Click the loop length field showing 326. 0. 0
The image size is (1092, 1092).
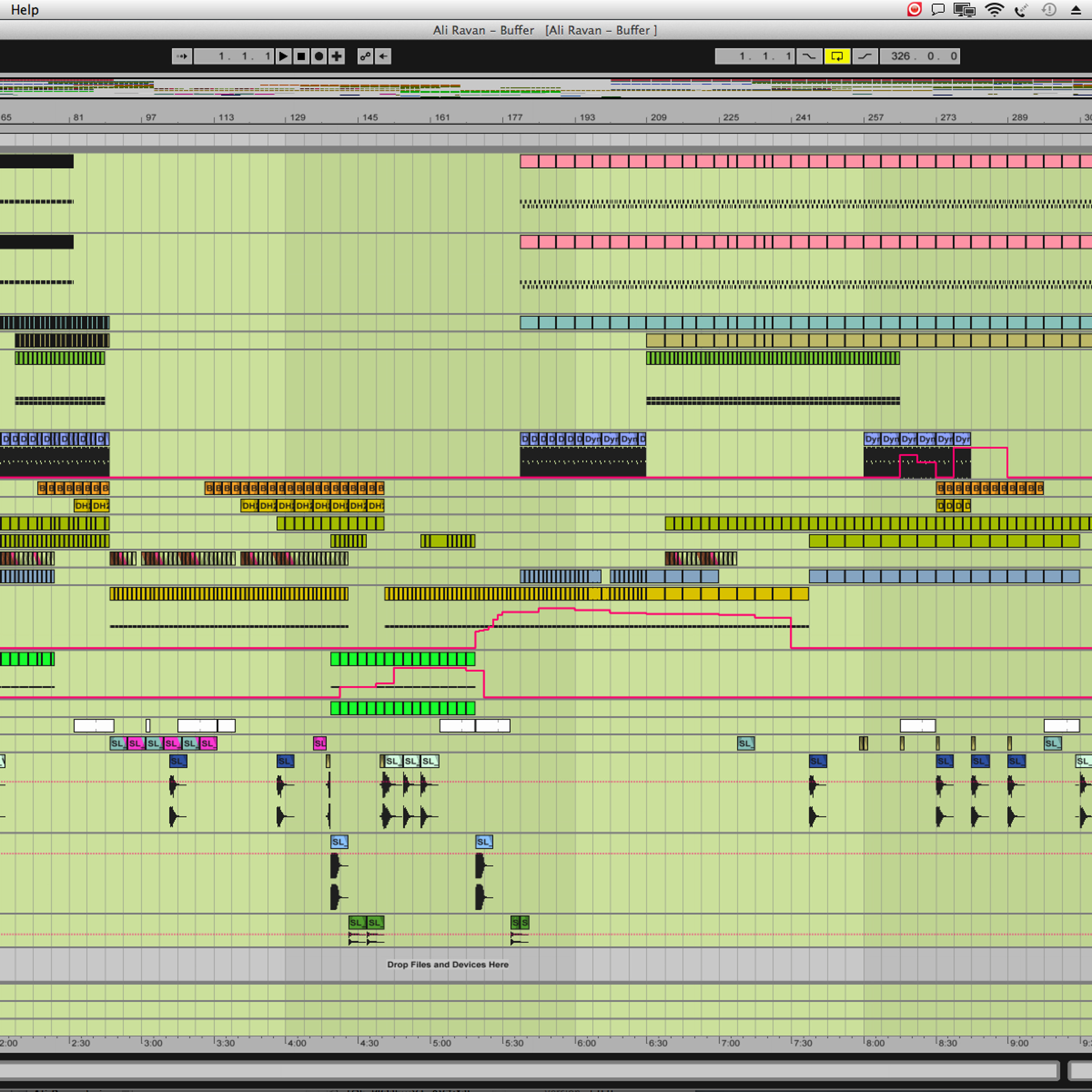pos(919,56)
